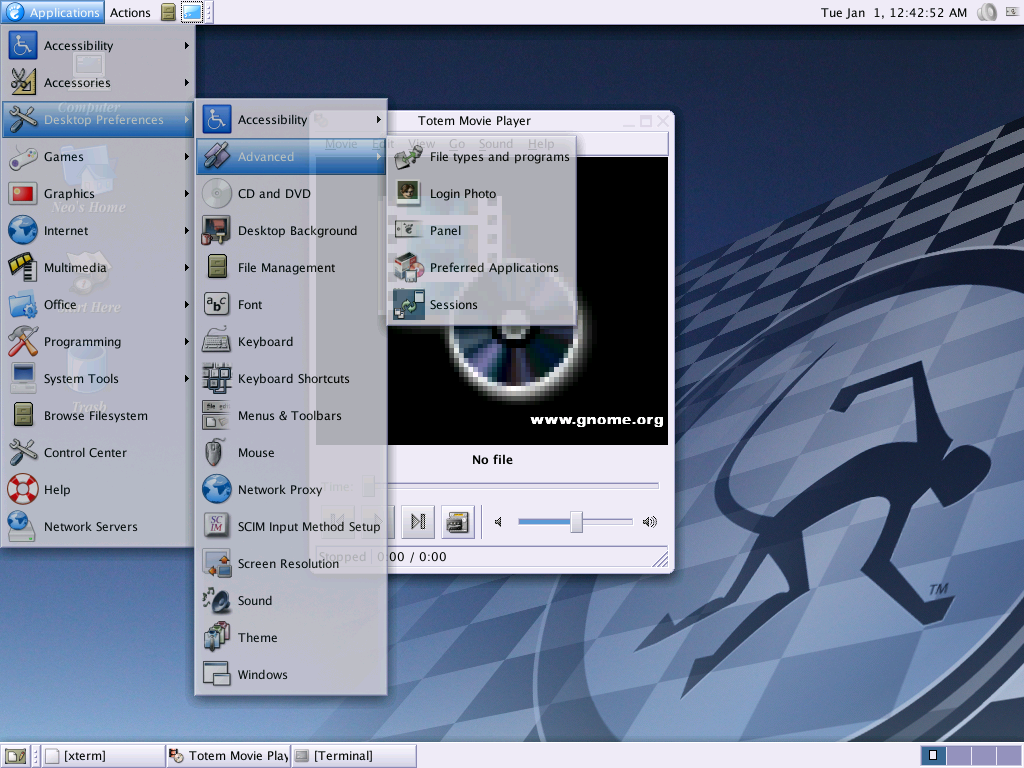Click the Control Center tools icon

click(22, 453)
